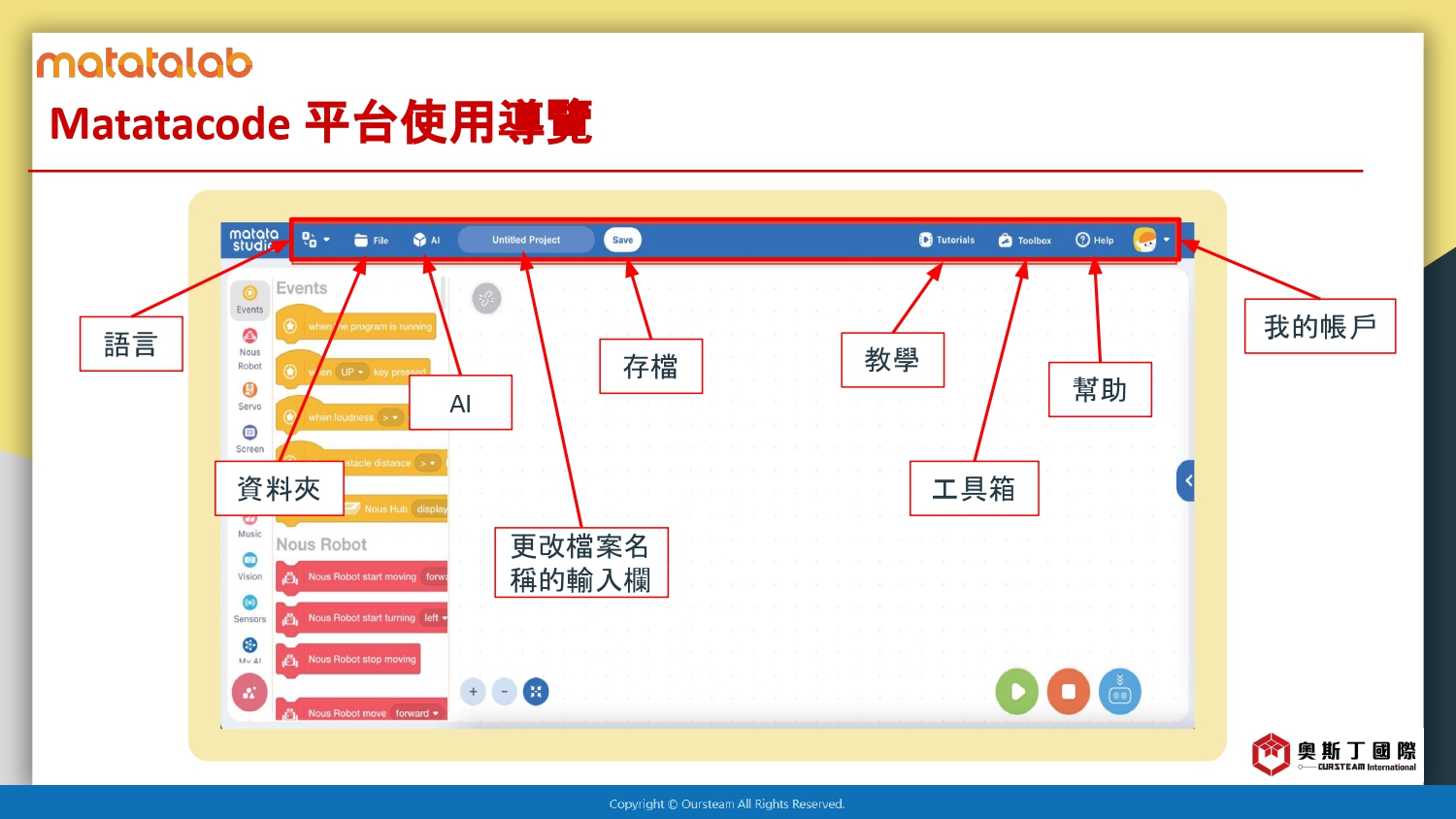Click the grey link connection icon
The image size is (1456, 819).
coord(486,298)
